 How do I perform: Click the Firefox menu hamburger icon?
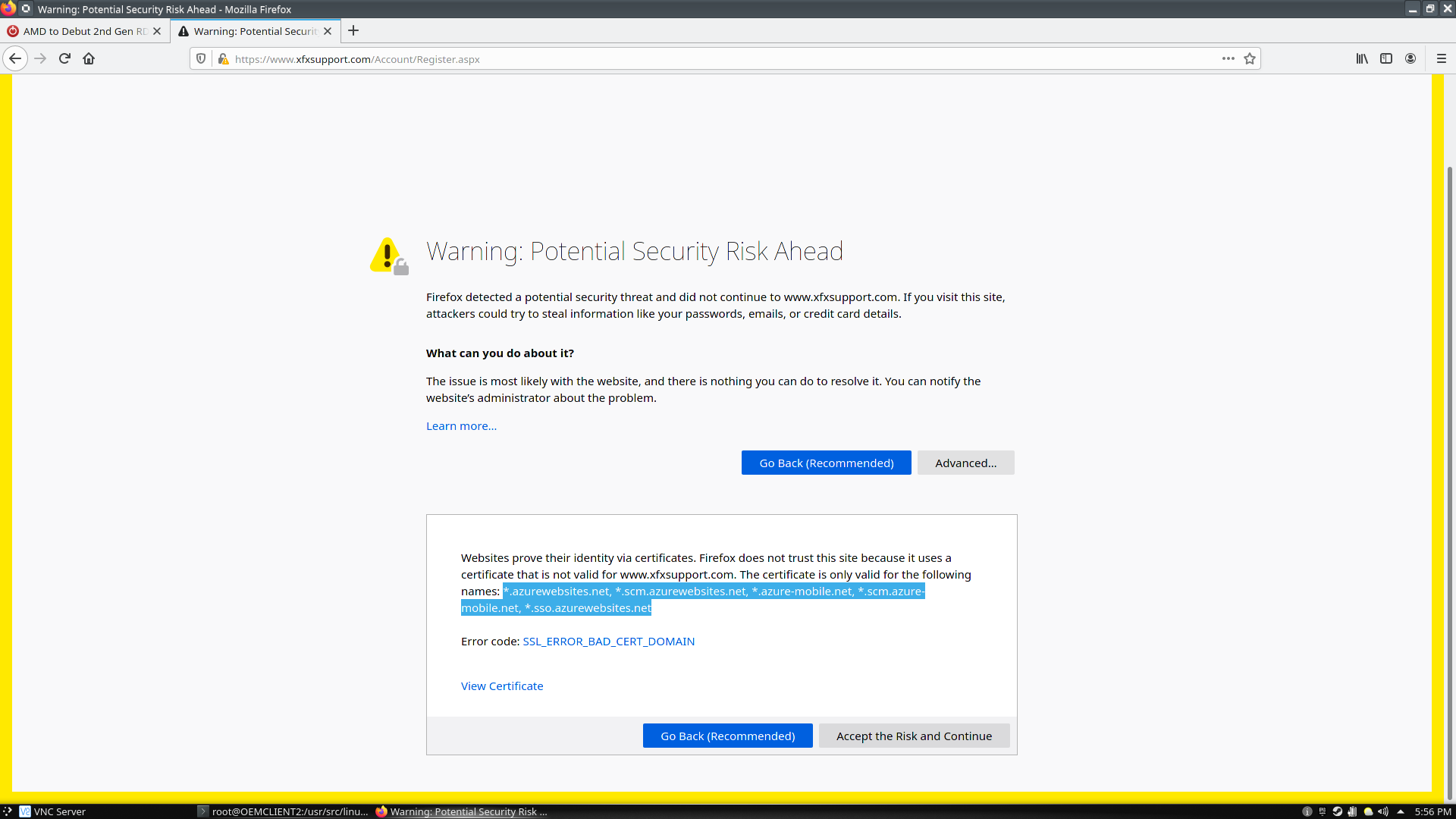point(1441,58)
